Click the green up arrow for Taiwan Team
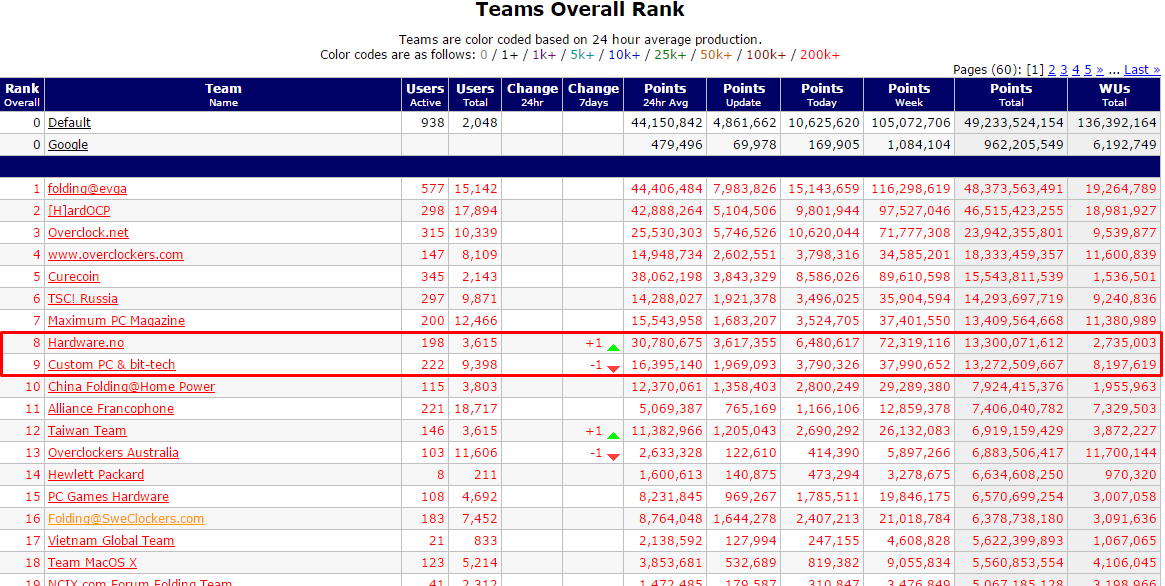Viewport: 1165px width, 586px height. [613, 435]
